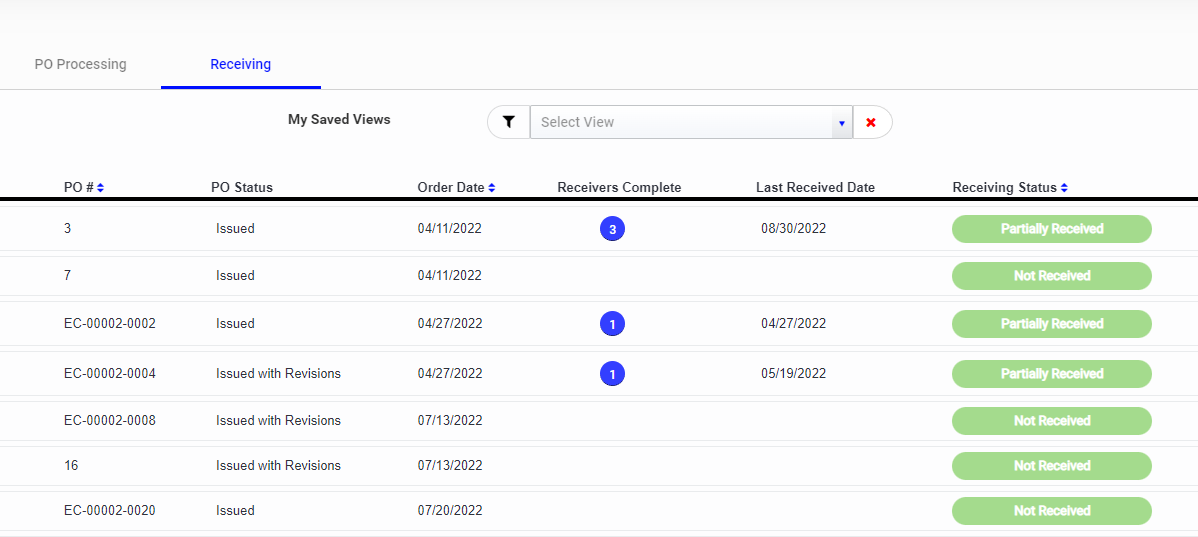Select PO number 16 cell
Image resolution: width=1198 pixels, height=537 pixels.
pyautogui.click(x=71, y=466)
